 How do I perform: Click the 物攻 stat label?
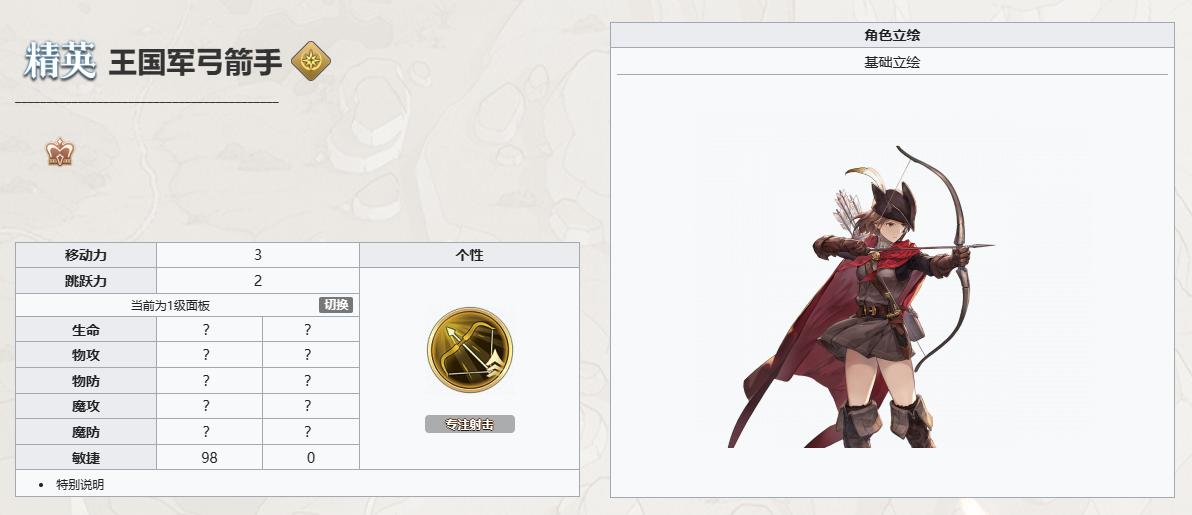point(86,355)
